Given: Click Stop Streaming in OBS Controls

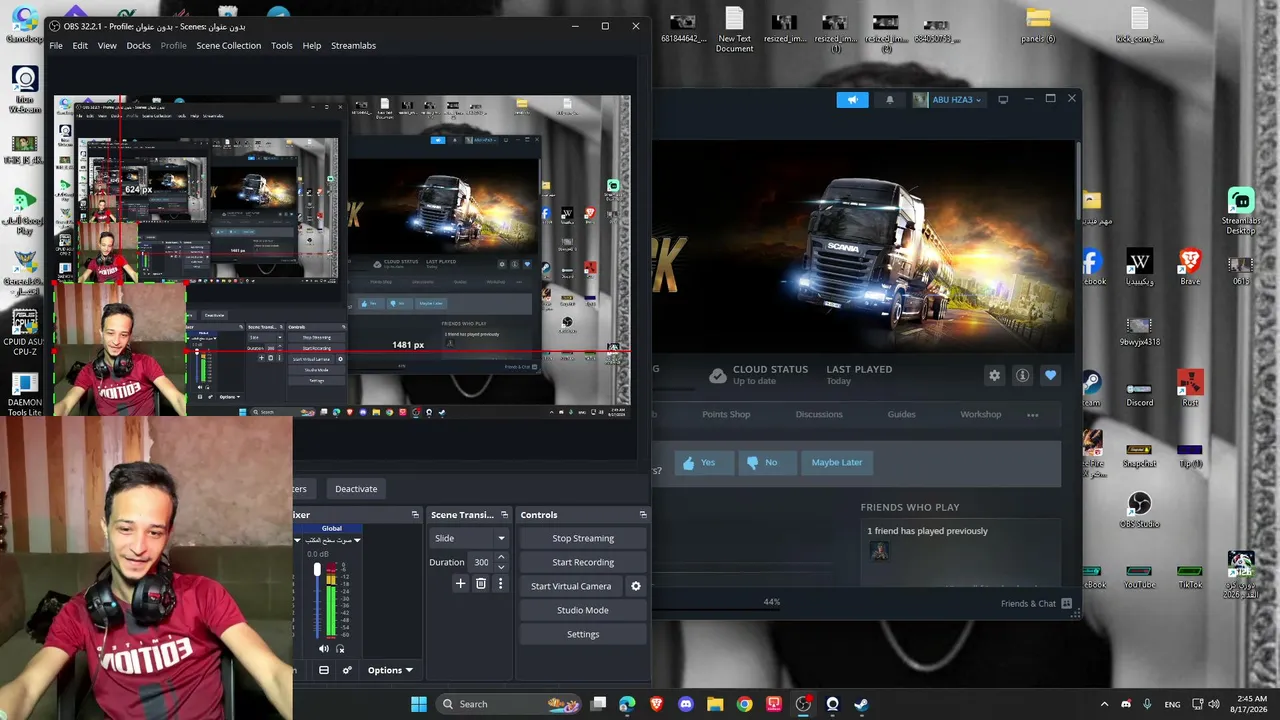Looking at the screenshot, I should (583, 538).
